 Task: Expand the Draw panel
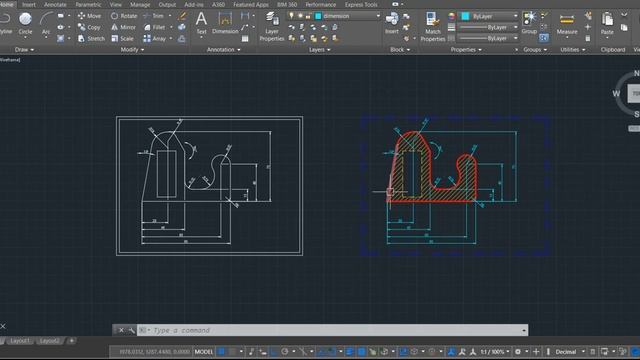24,49
